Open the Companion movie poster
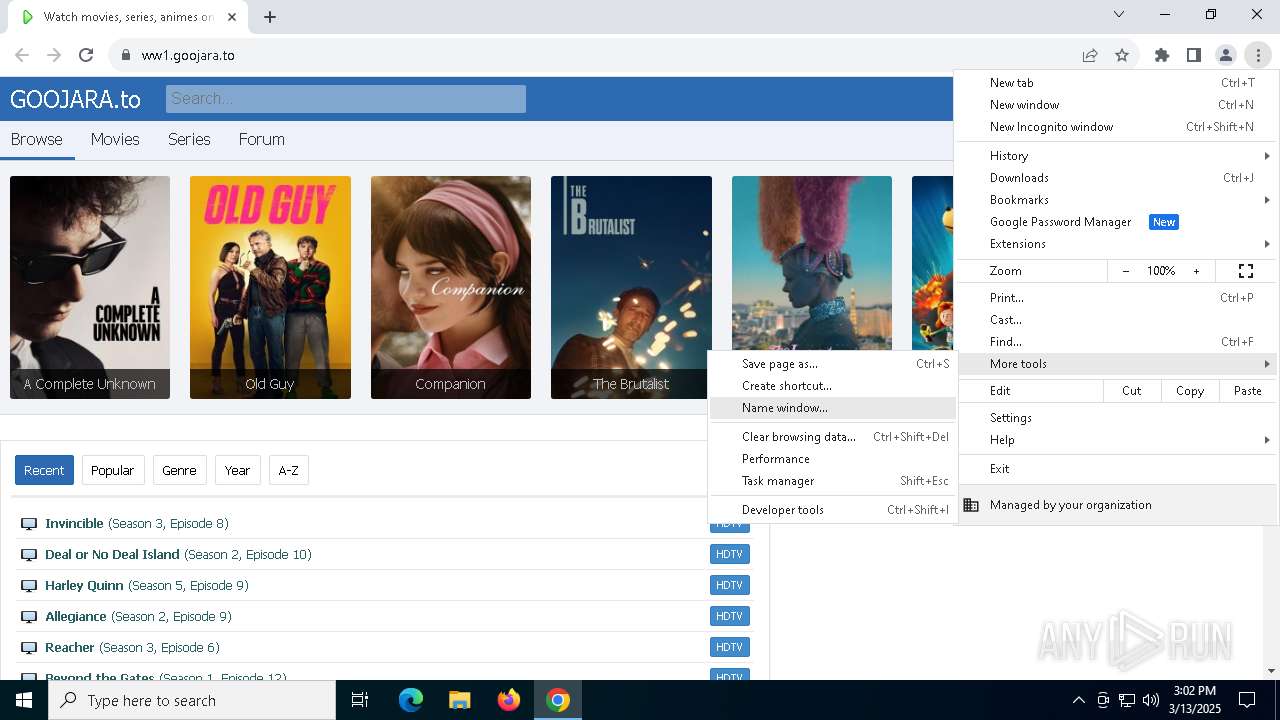Screen dimensions: 1280x720 click(451, 287)
